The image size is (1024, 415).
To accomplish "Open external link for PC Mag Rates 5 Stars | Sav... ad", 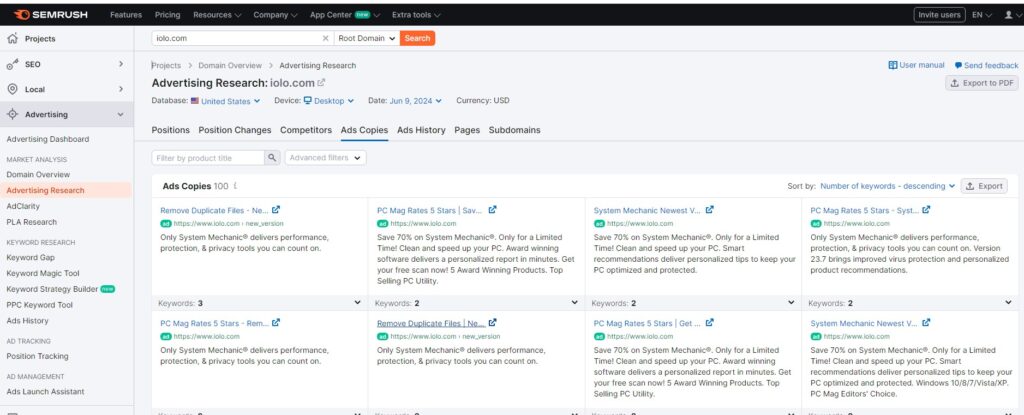I will tap(492, 210).
